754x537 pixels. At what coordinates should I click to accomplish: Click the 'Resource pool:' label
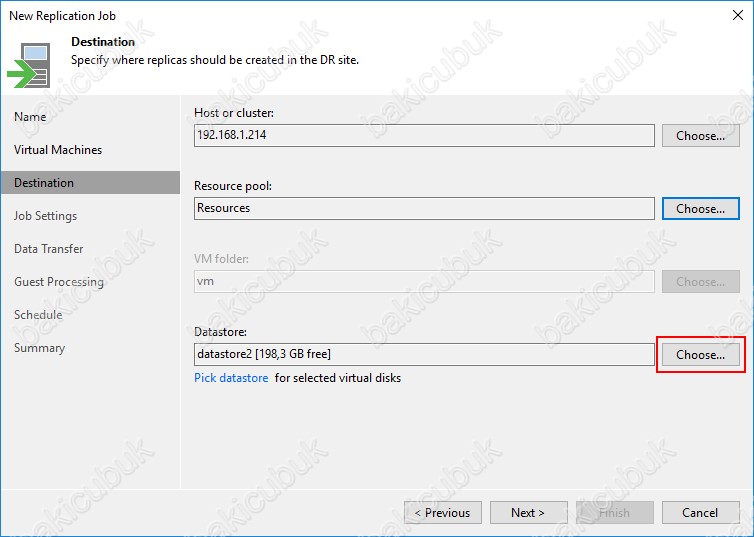233,186
